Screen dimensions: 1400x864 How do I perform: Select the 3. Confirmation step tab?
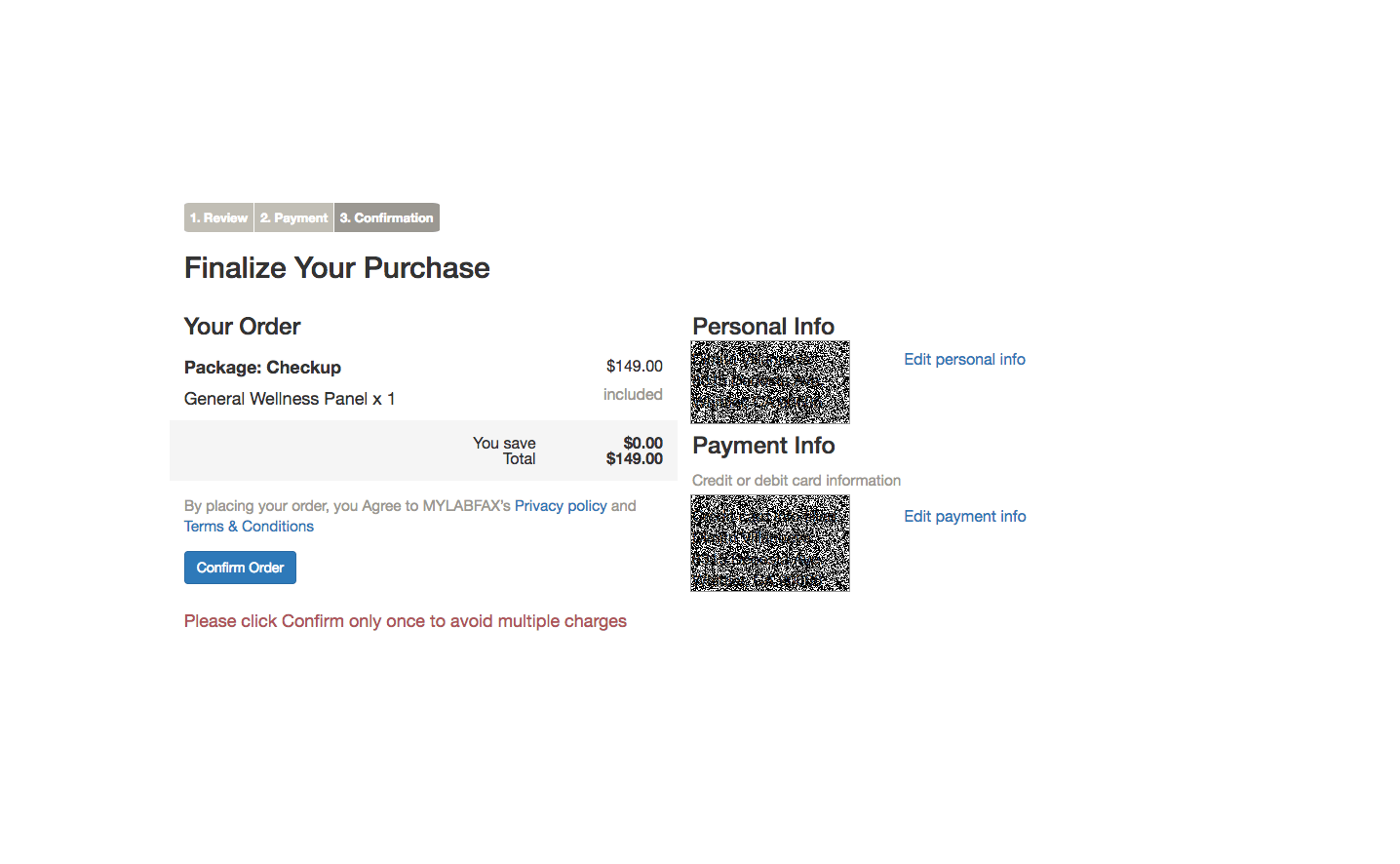[387, 217]
